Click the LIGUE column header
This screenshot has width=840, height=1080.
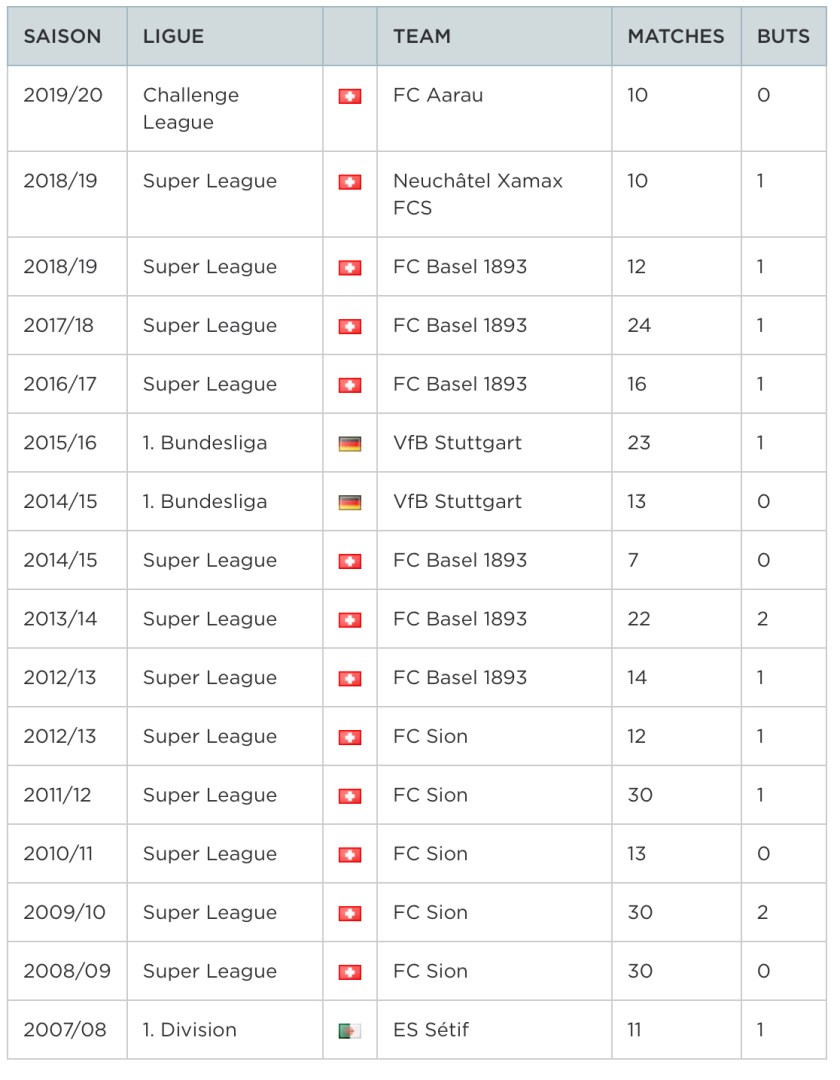click(x=174, y=37)
